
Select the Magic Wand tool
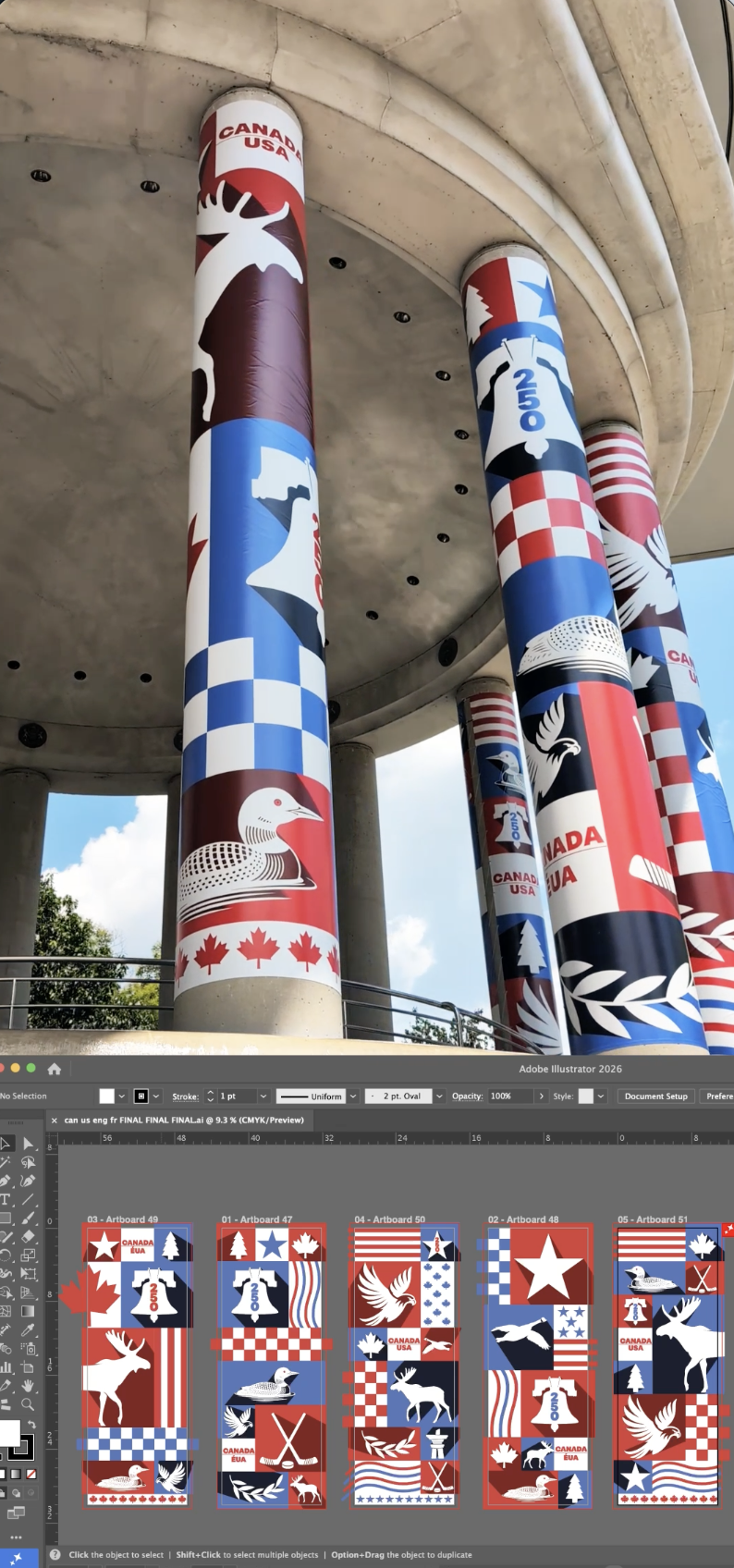(x=5, y=1162)
